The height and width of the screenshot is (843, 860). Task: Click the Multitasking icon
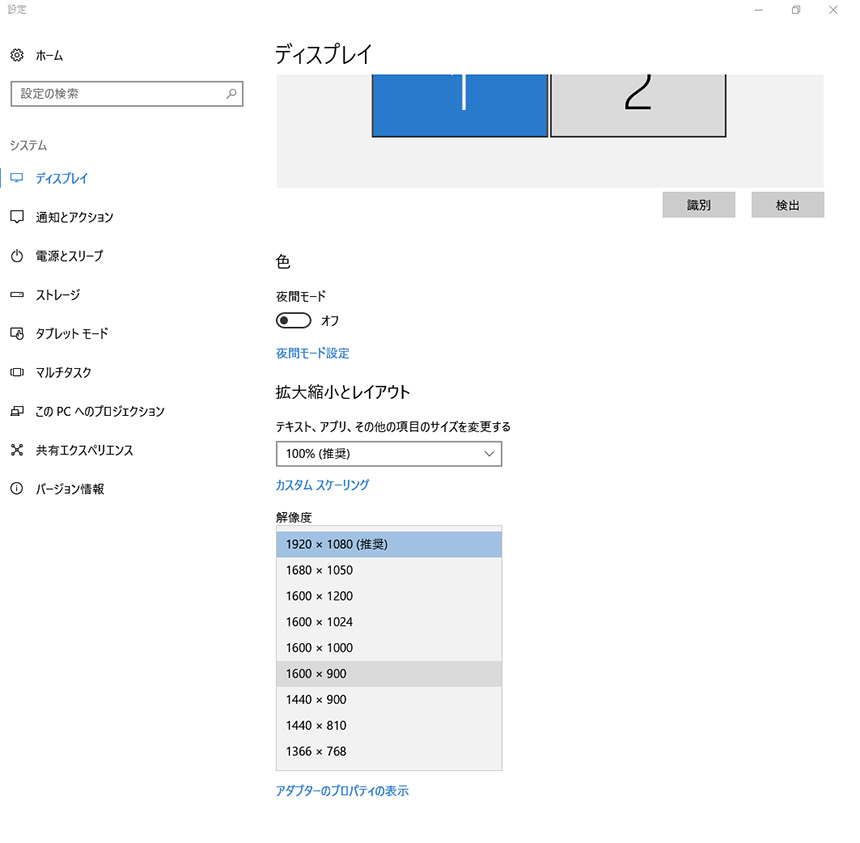pos(17,373)
